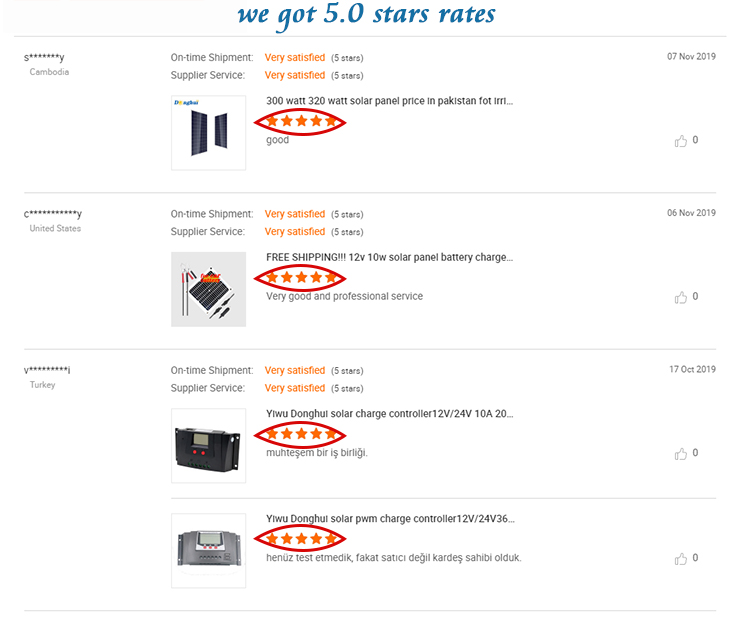Open grey pwm charge controller product image
The image size is (750, 625).
pyautogui.click(x=208, y=550)
